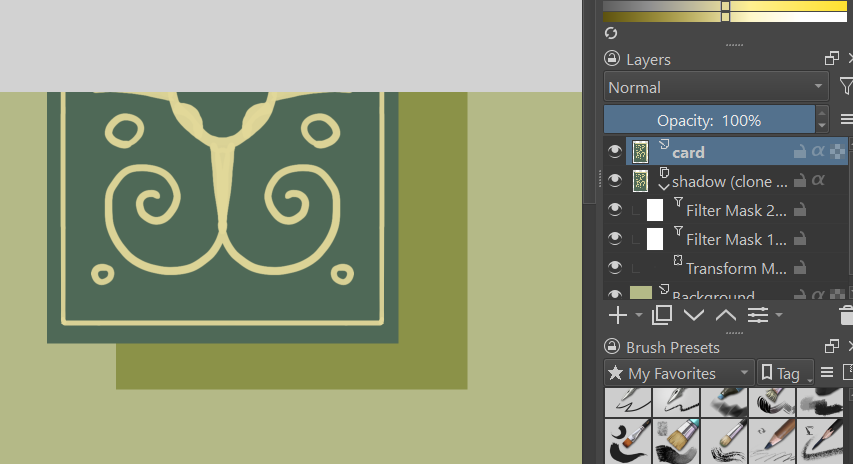
Task: Select the wide teal-handle bristle brush preset
Action: coord(676,441)
